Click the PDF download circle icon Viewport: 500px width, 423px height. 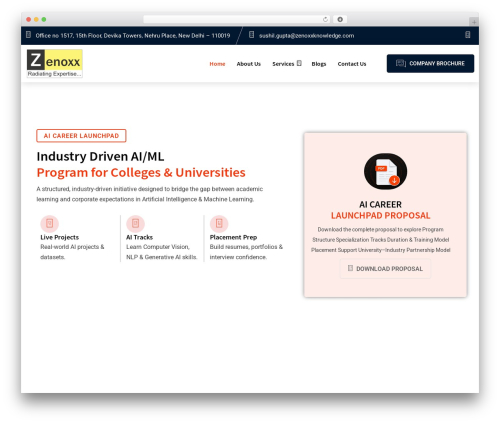[x=385, y=171]
